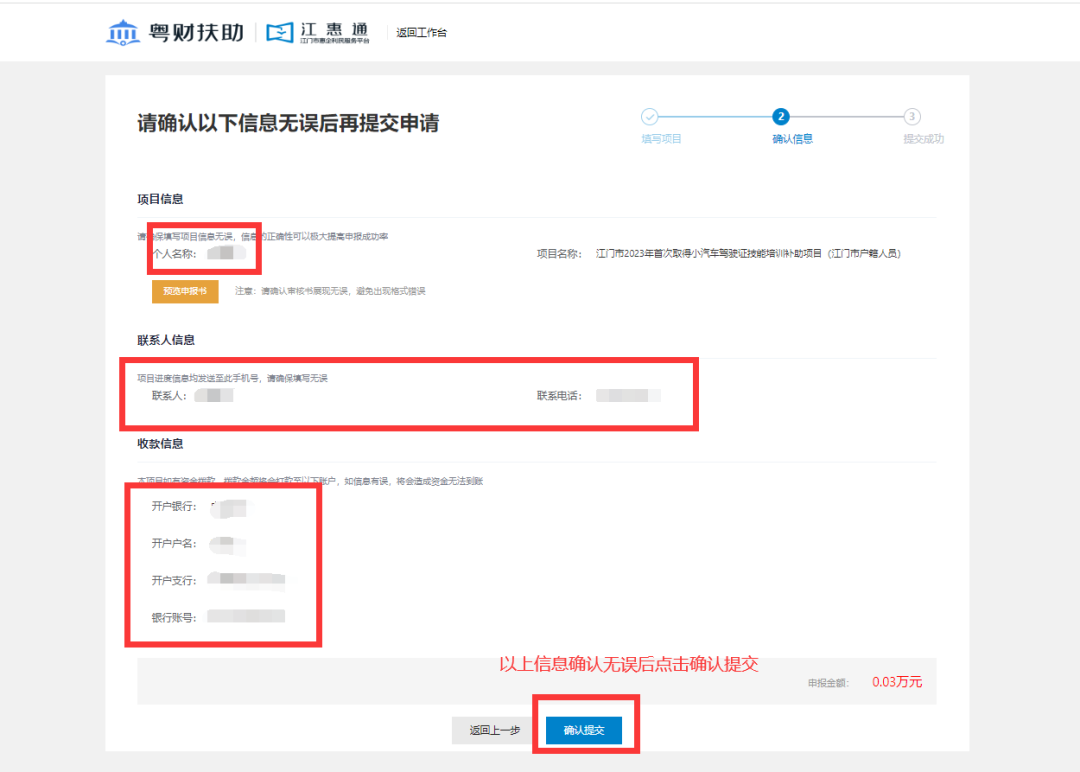Click the step 1 checkmark circle
Viewport: 1080px width, 772px height.
(x=649, y=116)
